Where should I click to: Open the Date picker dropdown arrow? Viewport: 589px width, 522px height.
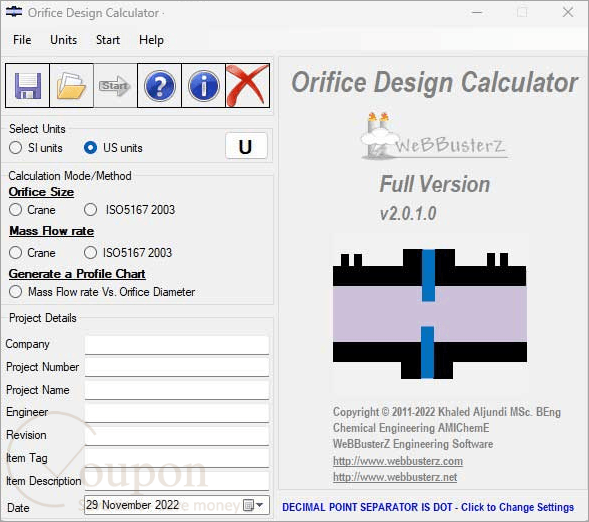tap(260, 505)
